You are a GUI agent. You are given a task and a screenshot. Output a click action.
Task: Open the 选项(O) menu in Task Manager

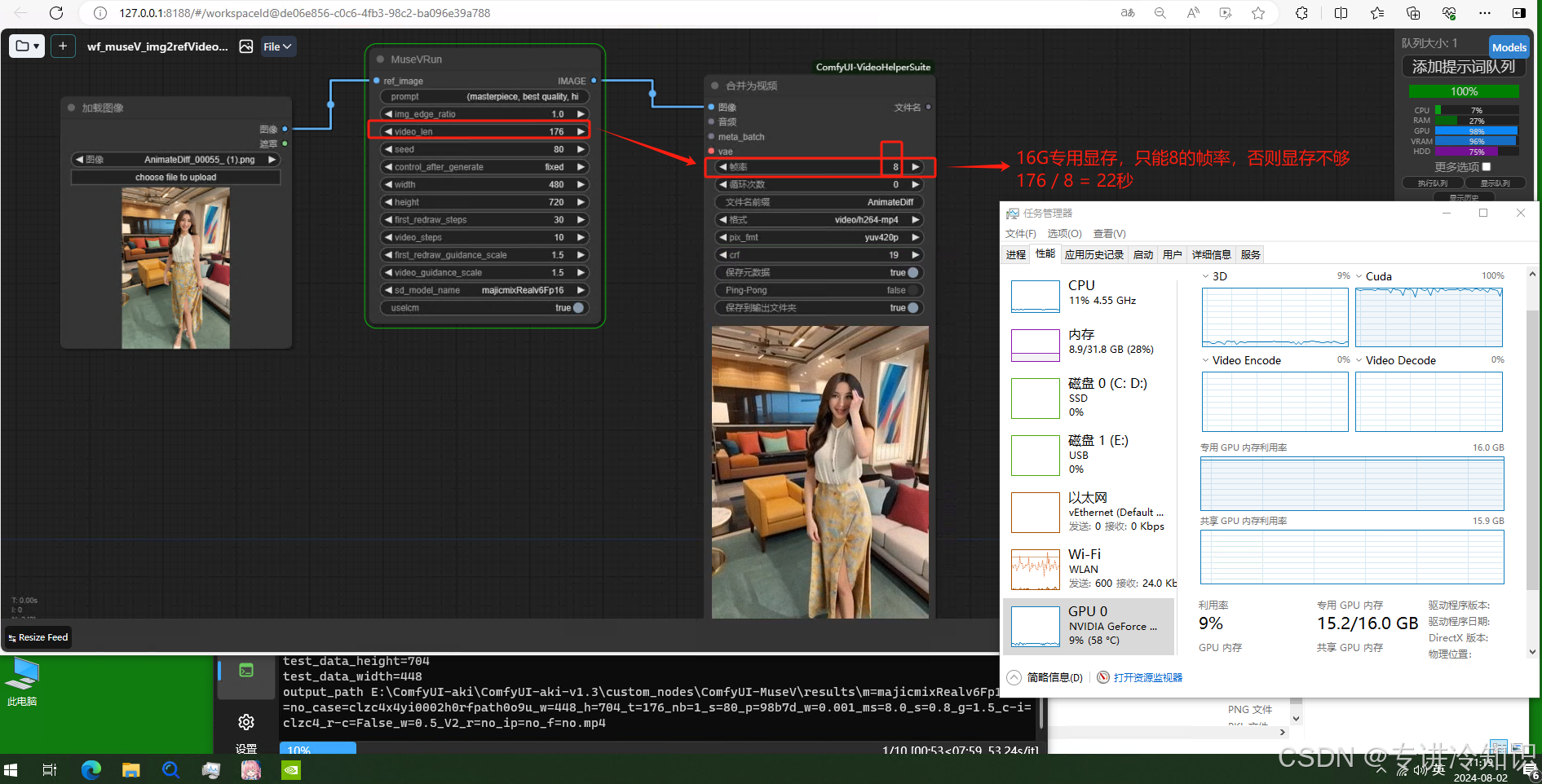pyautogui.click(x=1064, y=234)
